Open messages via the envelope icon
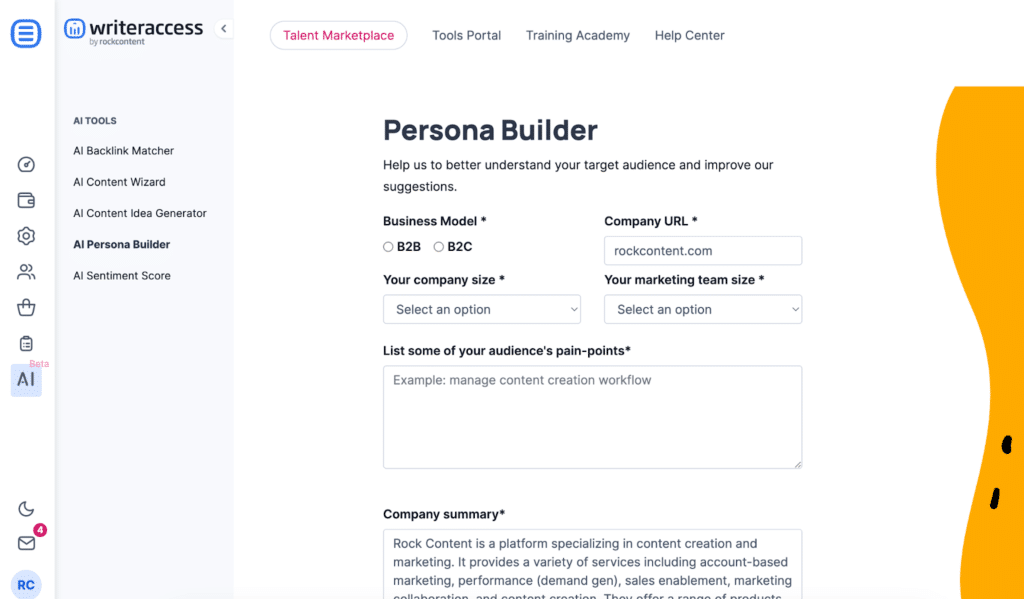The image size is (1024, 599). [26, 543]
